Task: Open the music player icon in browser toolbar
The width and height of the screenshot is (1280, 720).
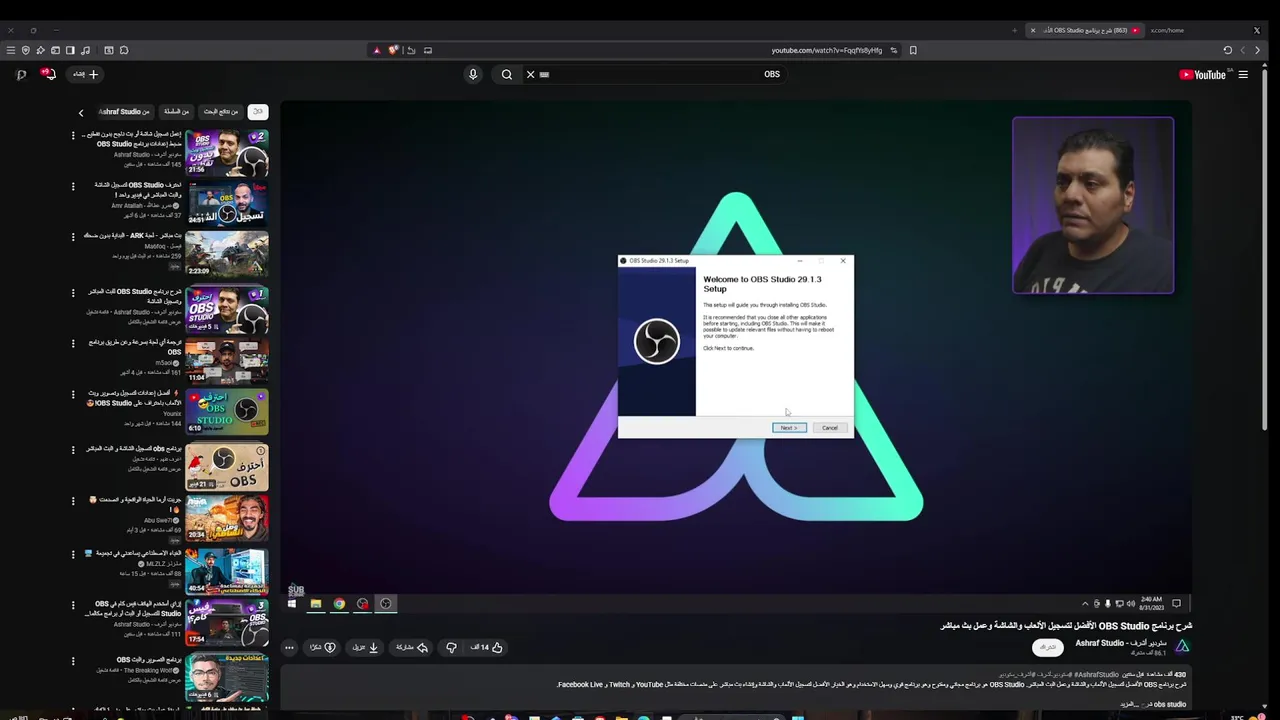Action: pyautogui.click(x=85, y=50)
